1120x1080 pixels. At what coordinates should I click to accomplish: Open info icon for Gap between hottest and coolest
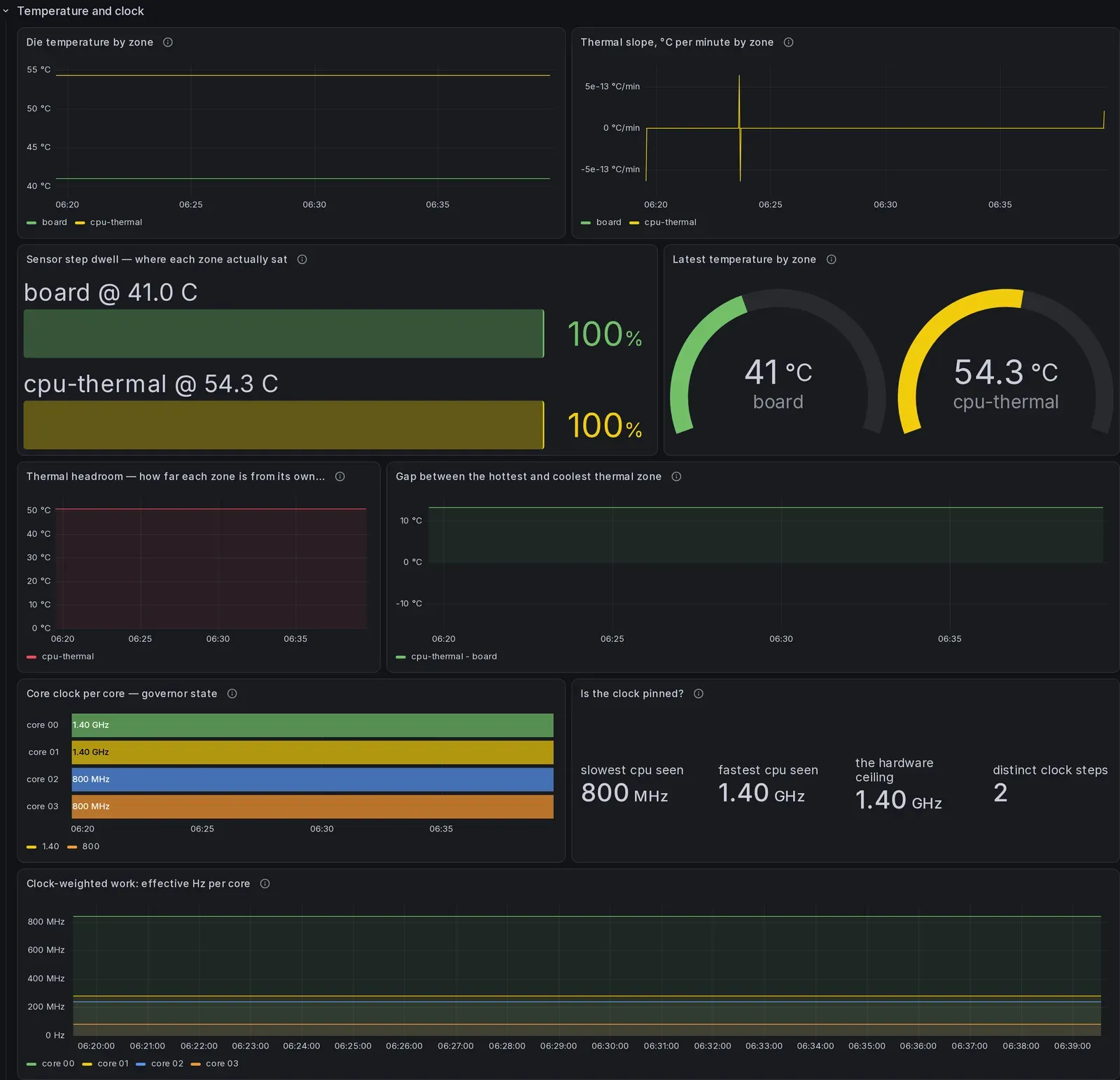(676, 477)
